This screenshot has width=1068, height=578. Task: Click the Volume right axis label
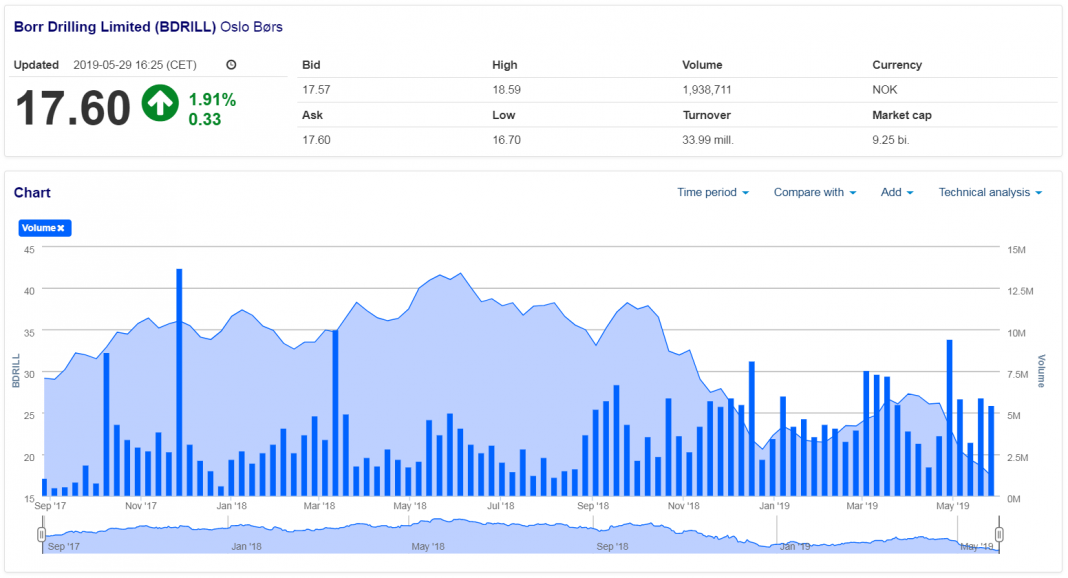coord(1041,371)
